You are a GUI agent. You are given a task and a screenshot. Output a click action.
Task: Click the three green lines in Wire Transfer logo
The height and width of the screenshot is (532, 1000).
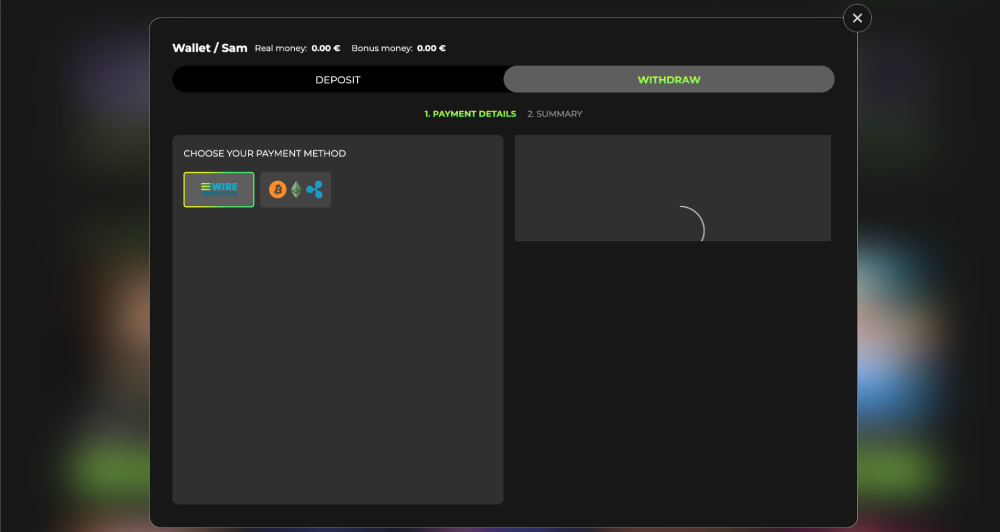205,187
